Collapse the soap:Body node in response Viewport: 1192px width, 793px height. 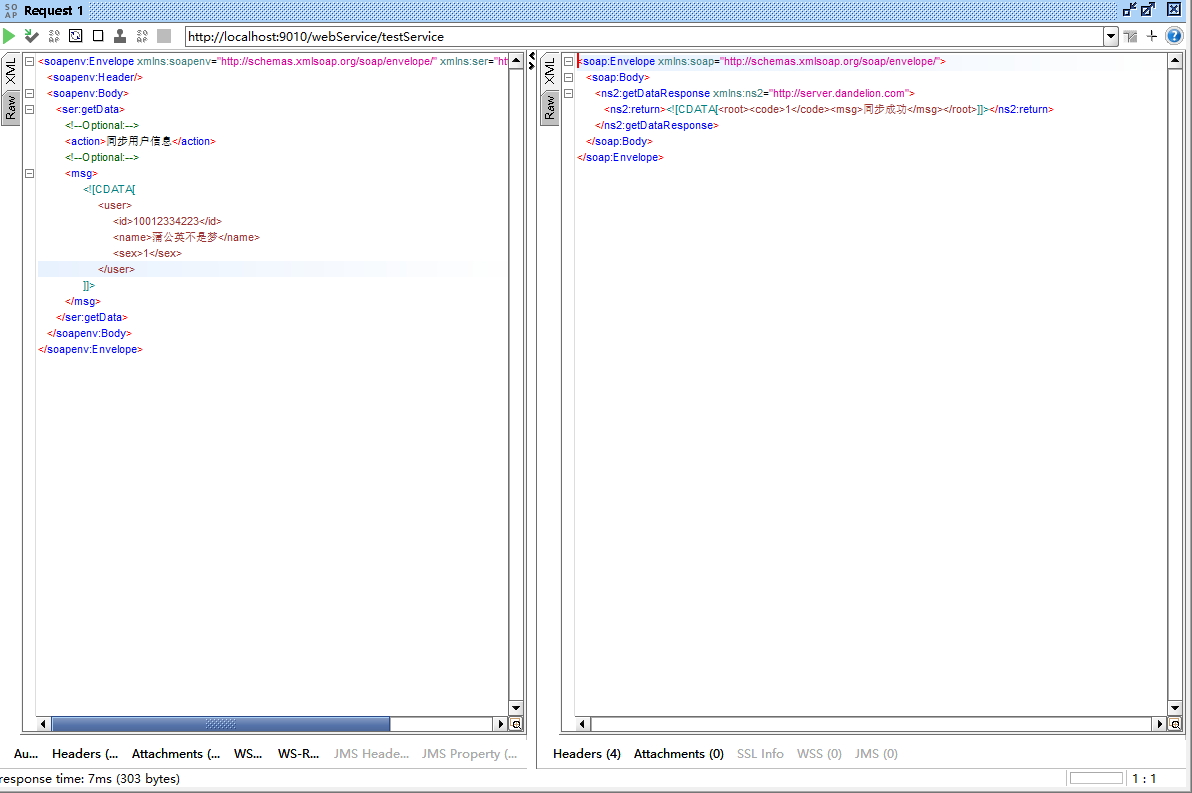[x=568, y=77]
